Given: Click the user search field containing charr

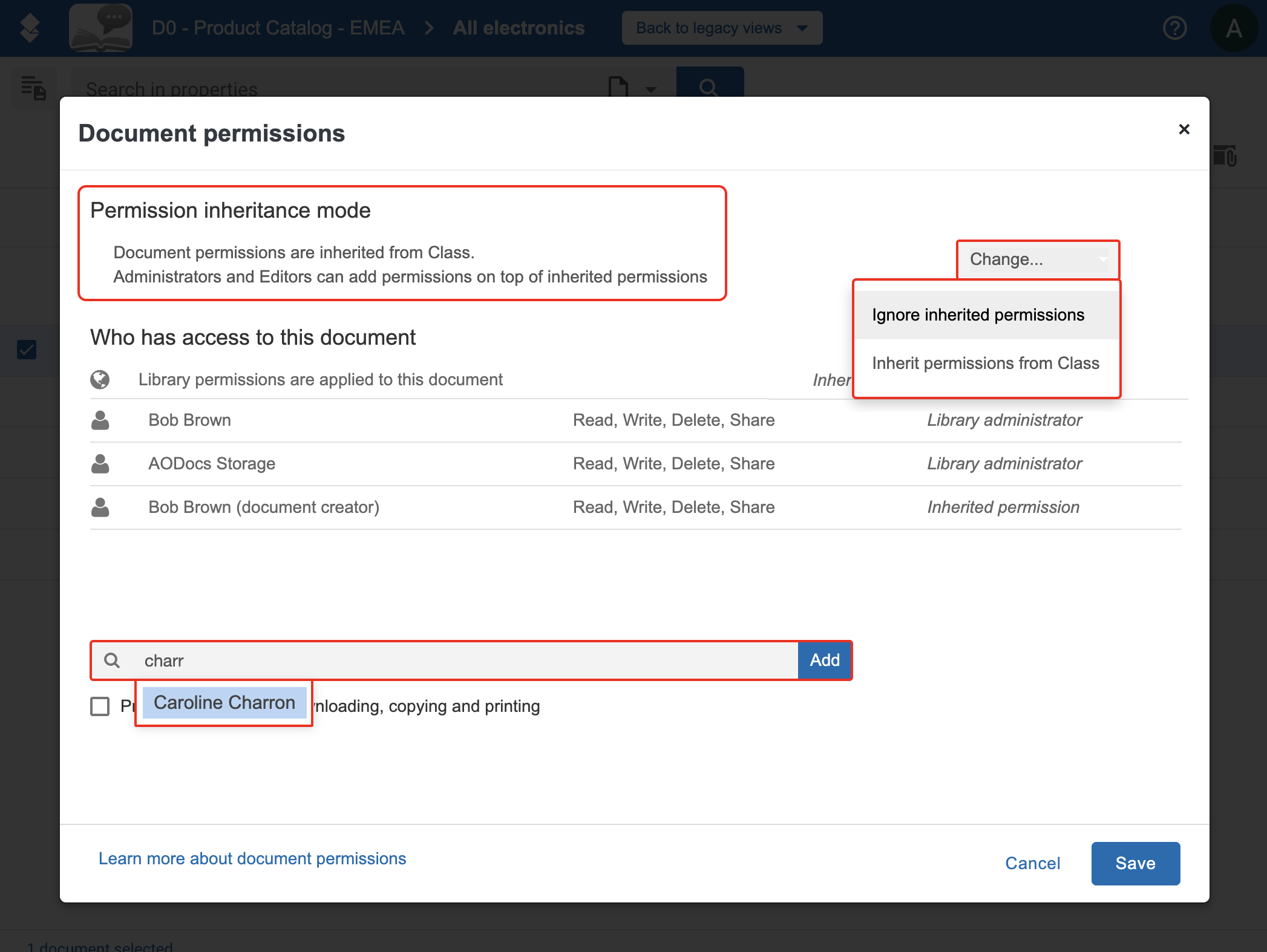Looking at the screenshot, I should (x=445, y=660).
